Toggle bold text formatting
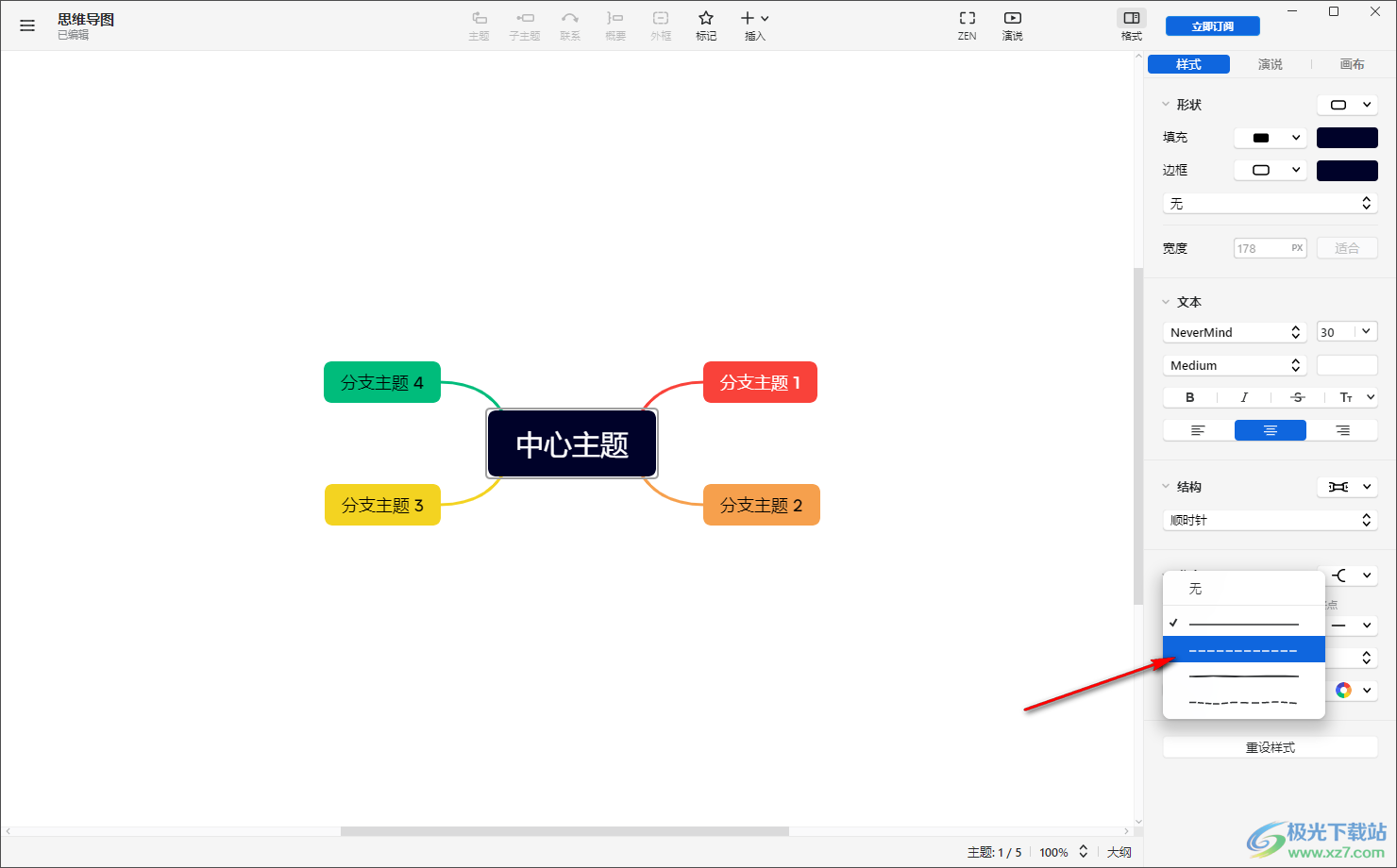 [x=1189, y=397]
